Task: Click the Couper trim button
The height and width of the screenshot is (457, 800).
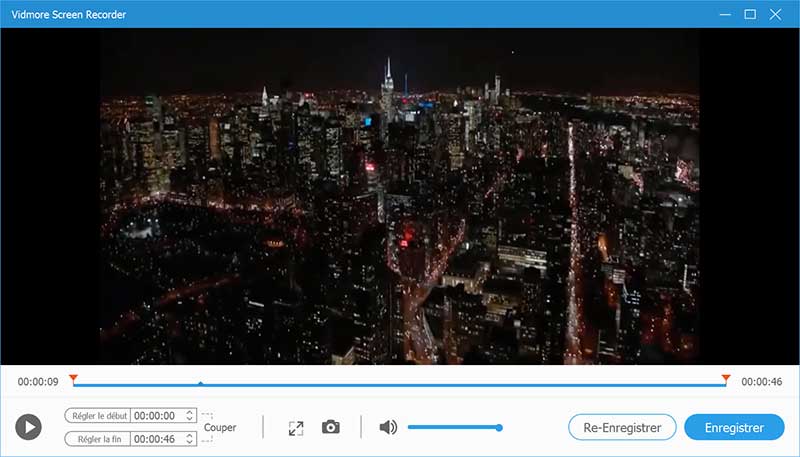Action: tap(220, 427)
